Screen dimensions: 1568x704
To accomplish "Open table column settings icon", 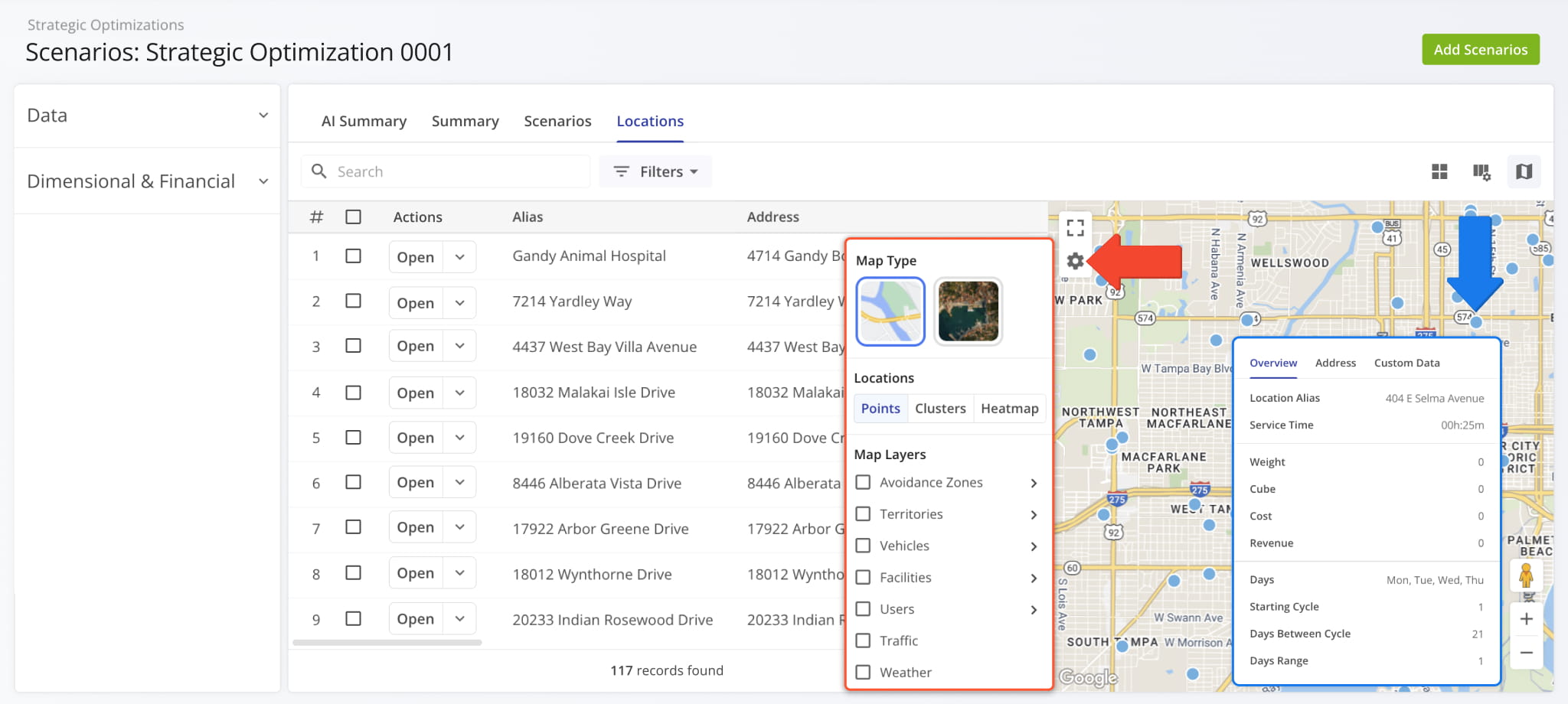I will 1481,171.
